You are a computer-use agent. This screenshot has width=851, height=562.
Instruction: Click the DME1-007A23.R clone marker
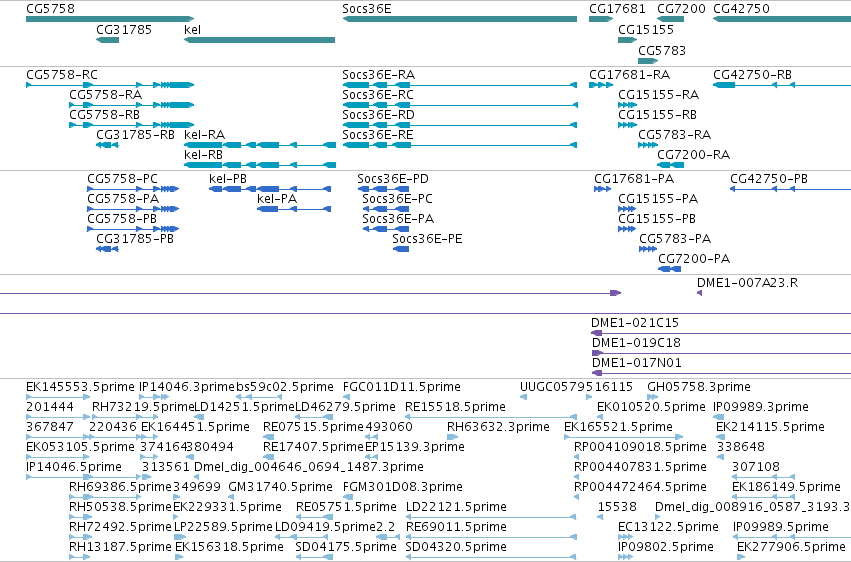point(700,293)
